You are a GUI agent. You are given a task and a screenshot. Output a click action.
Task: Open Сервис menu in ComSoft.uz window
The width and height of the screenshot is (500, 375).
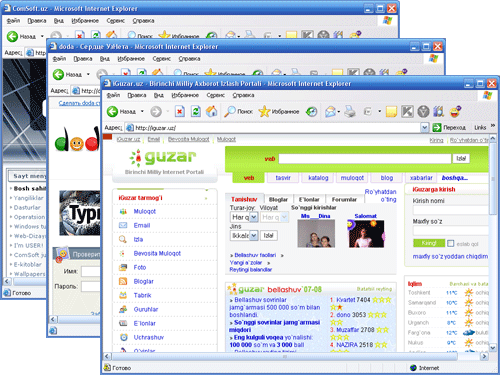tap(116, 21)
